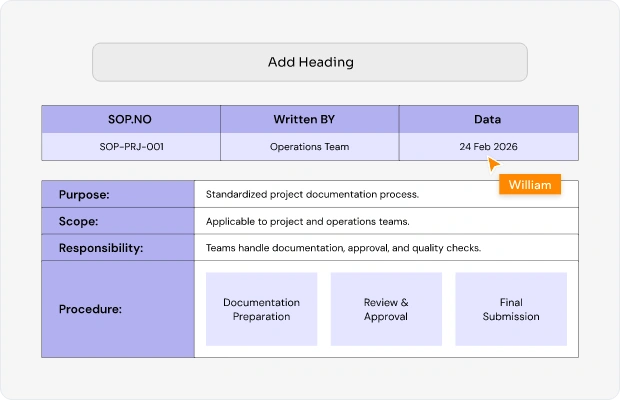Click the Teams handle documentation text
620x400 pixels.
(x=343, y=248)
